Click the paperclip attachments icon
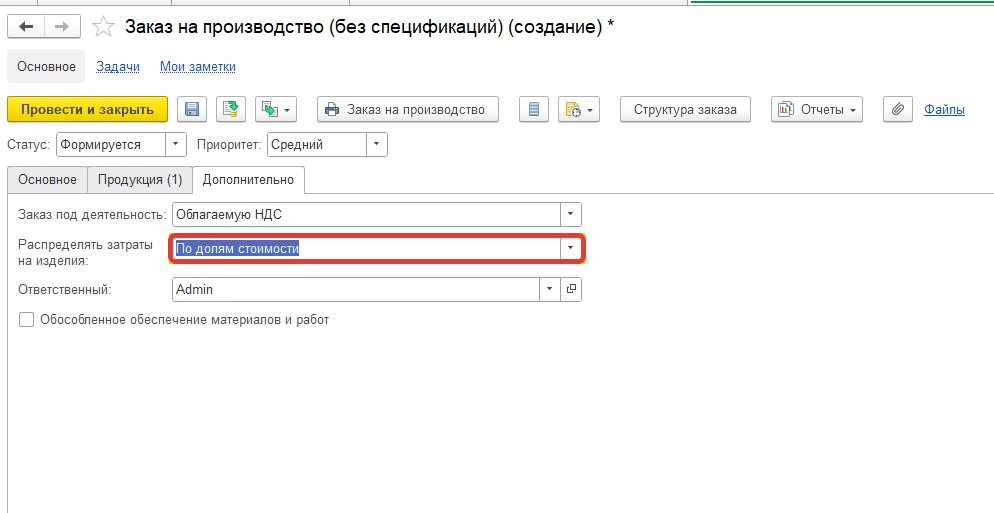The height and width of the screenshot is (513, 994). 898,109
